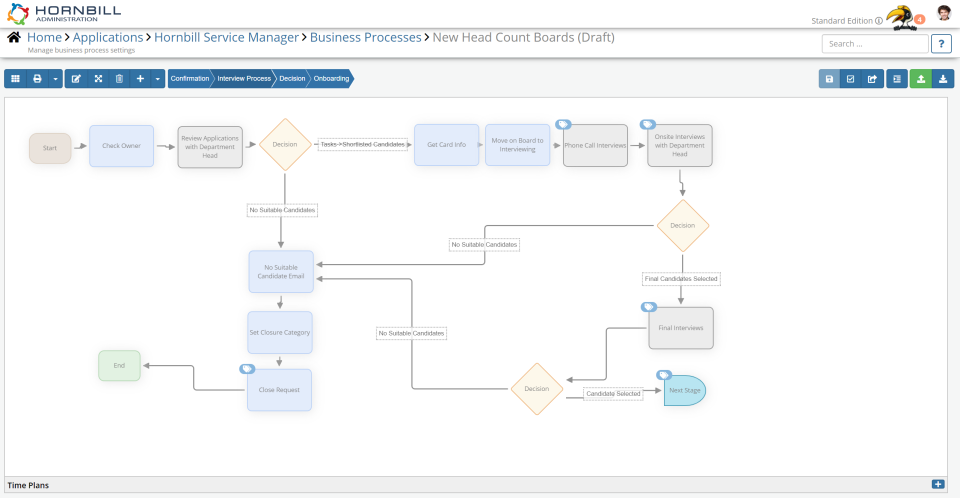960x498 pixels.
Task: Click the clipboard paste icon
Action: [119, 78]
